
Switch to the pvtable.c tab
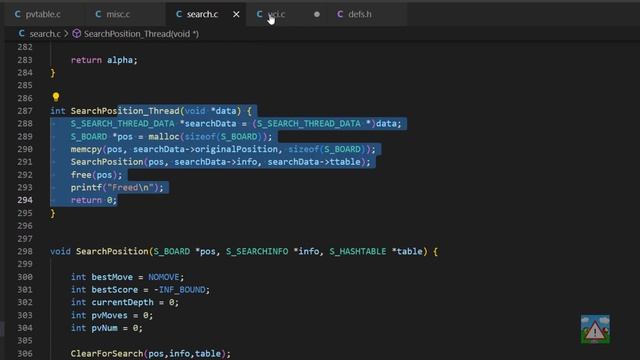pos(43,14)
